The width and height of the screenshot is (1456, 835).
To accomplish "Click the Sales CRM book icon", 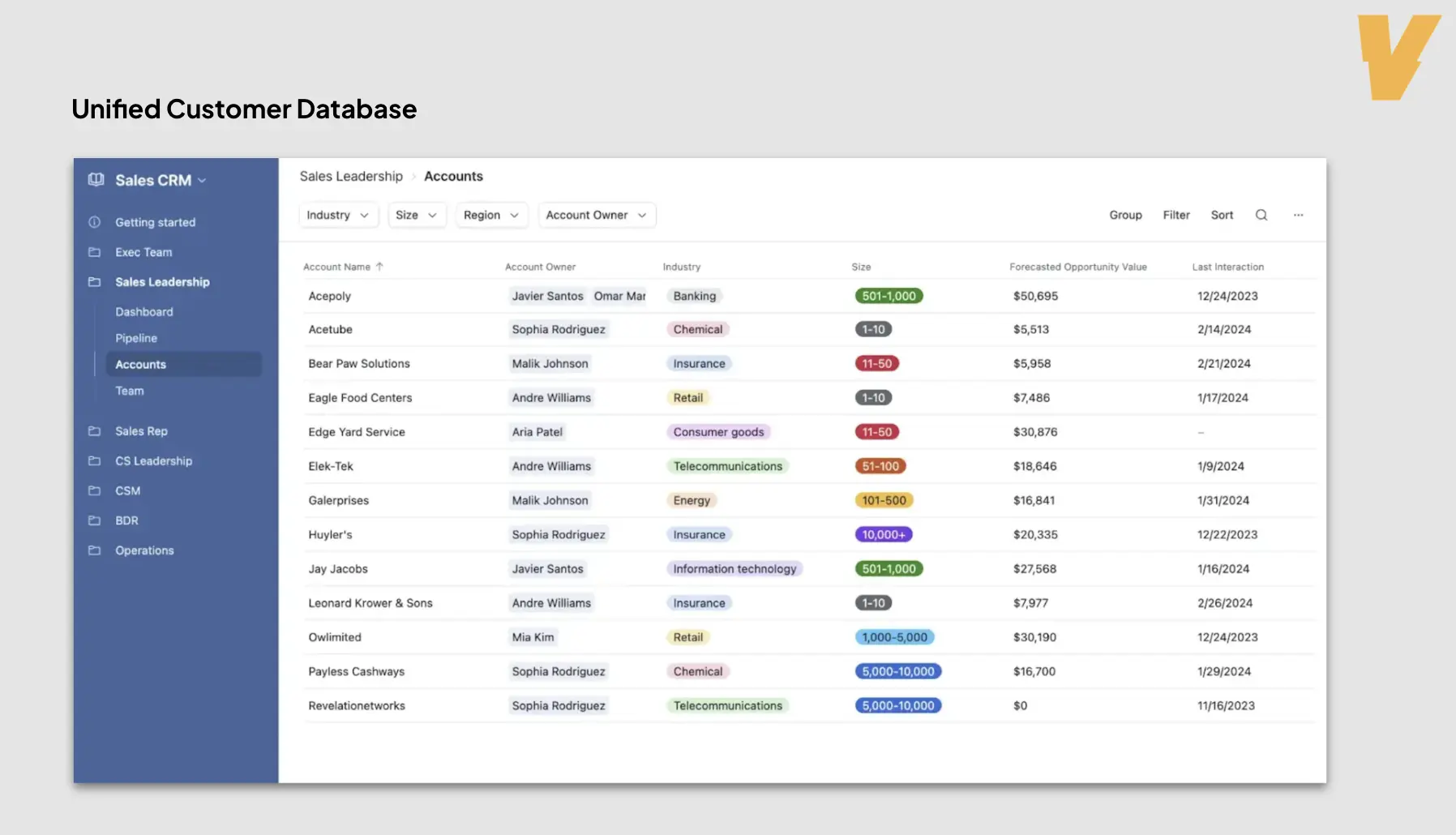I will click(x=96, y=180).
